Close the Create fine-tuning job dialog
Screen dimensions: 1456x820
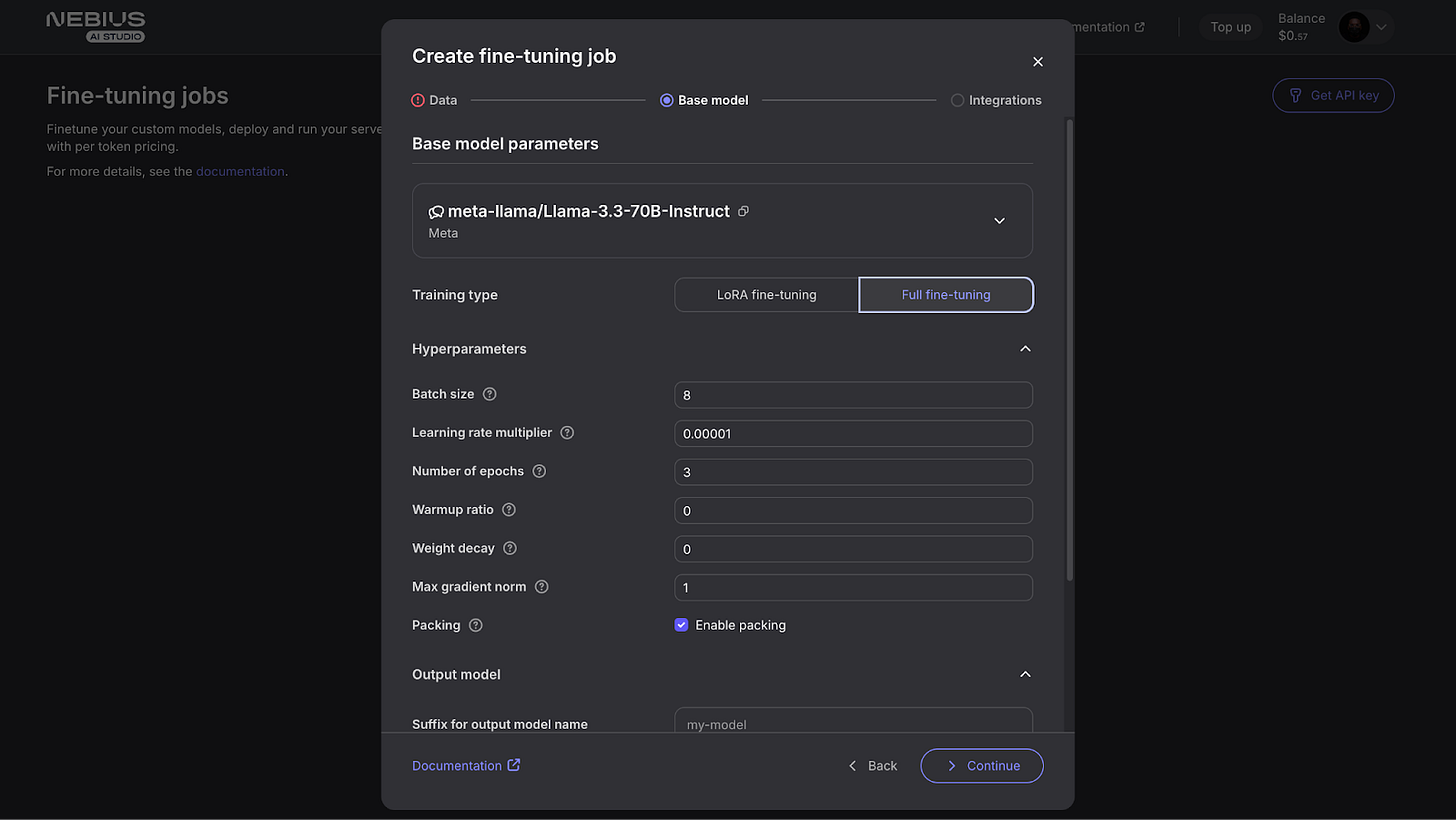click(x=1038, y=62)
